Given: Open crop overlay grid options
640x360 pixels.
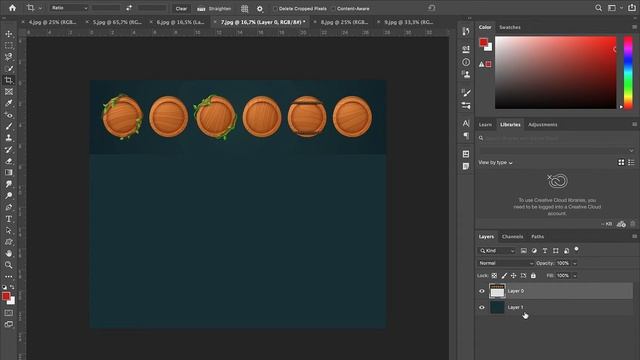Looking at the screenshot, I should click(x=244, y=8).
